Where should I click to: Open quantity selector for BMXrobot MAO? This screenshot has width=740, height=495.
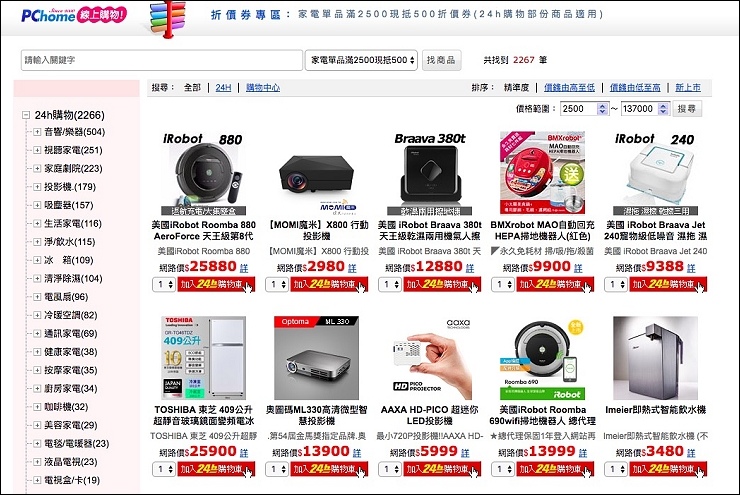tap(503, 285)
